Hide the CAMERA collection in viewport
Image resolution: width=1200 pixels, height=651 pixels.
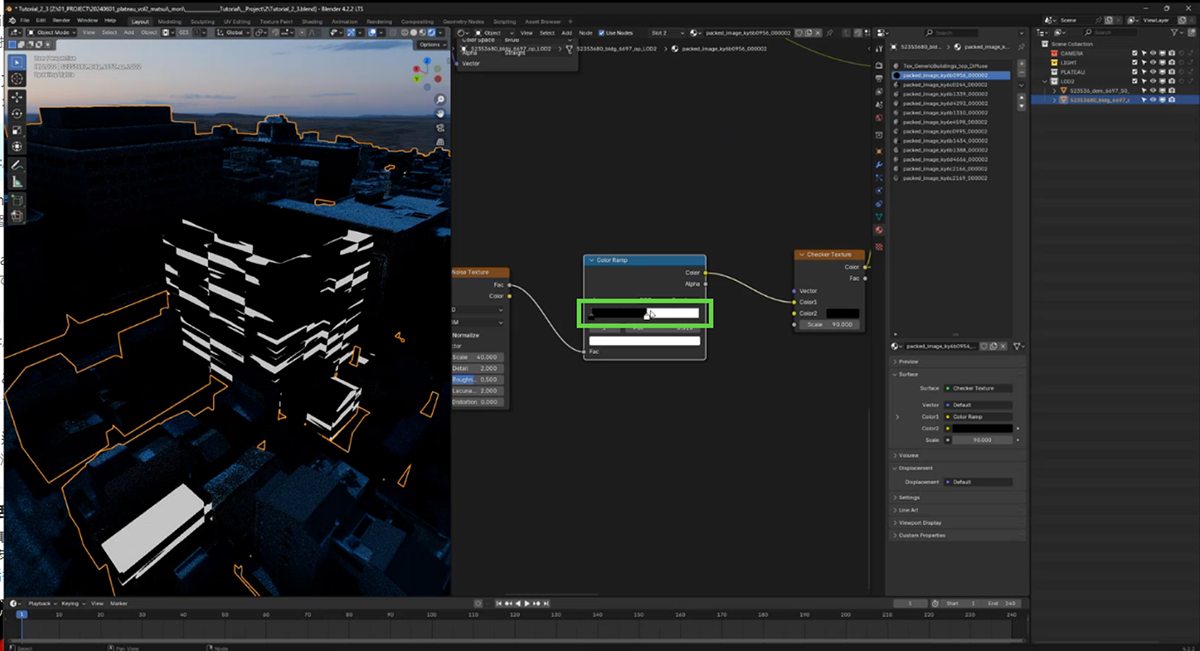(1151, 53)
